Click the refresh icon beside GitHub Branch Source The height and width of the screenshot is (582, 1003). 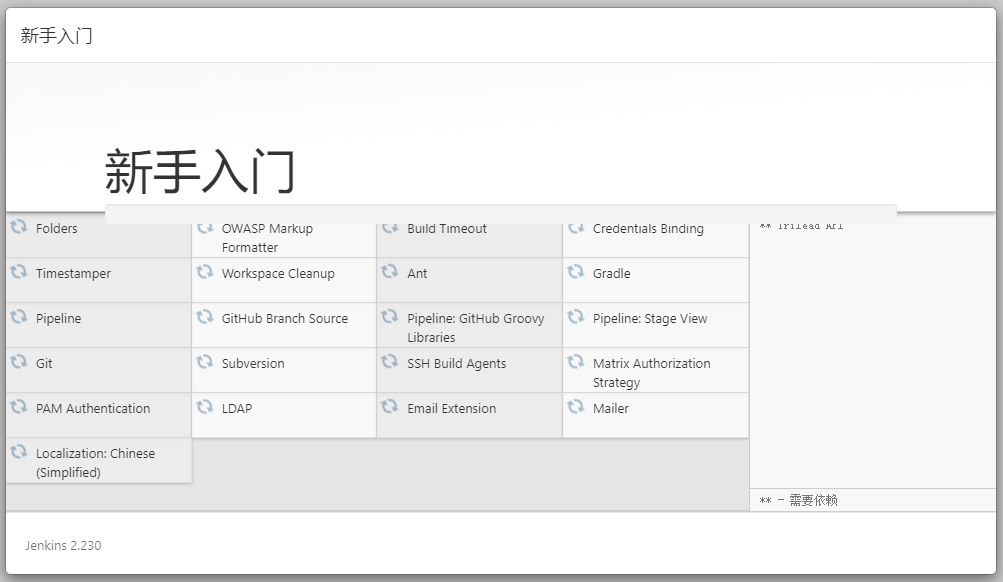coord(205,317)
